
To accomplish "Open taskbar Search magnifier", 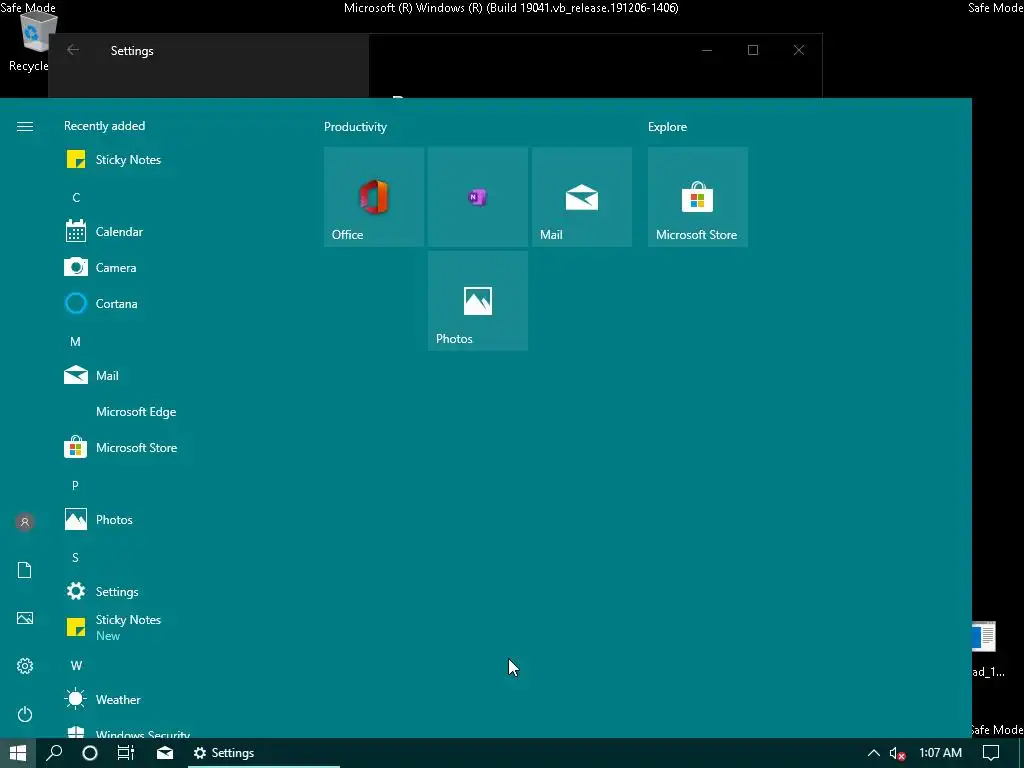I will (x=54, y=753).
